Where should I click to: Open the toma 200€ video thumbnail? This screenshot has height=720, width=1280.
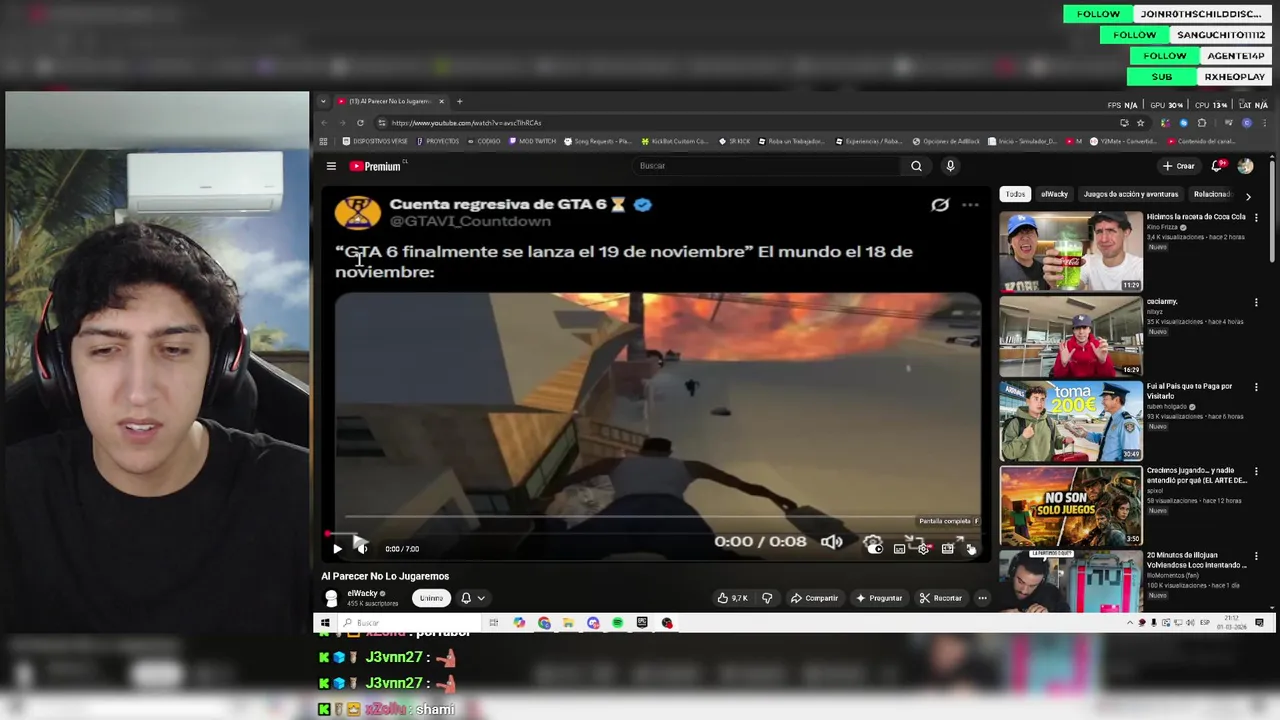(x=1070, y=421)
